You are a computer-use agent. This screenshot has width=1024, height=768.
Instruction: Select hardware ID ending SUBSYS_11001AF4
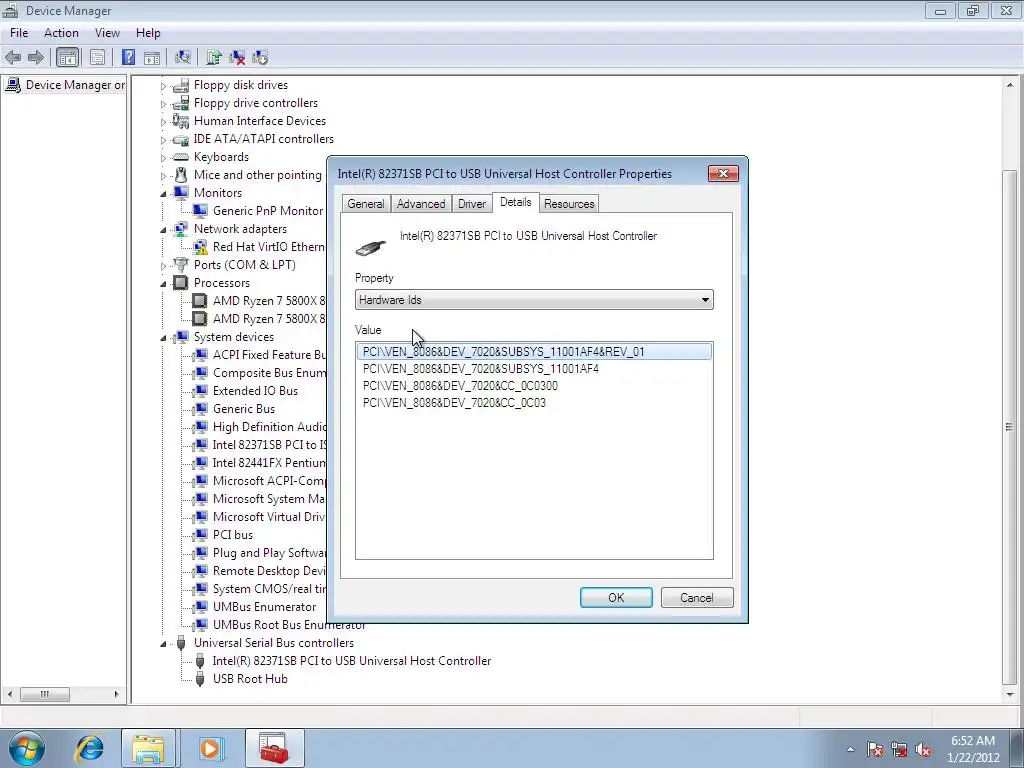point(481,368)
